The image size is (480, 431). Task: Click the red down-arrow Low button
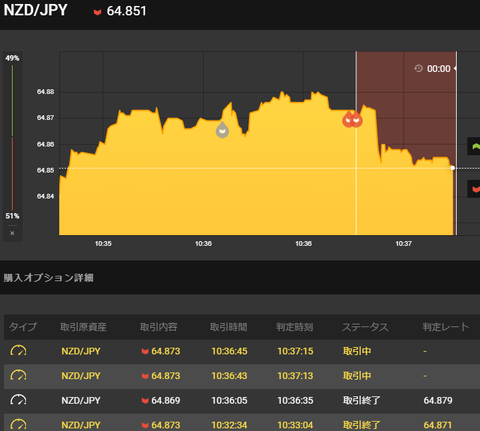pos(474,189)
